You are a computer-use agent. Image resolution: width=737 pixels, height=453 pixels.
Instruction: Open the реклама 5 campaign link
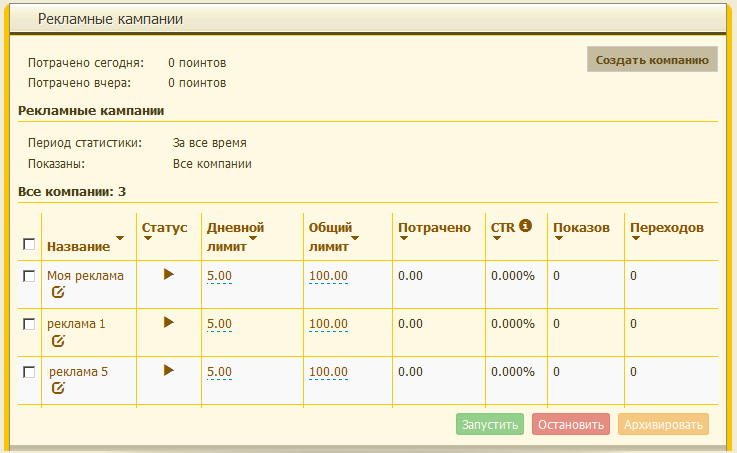[78, 372]
